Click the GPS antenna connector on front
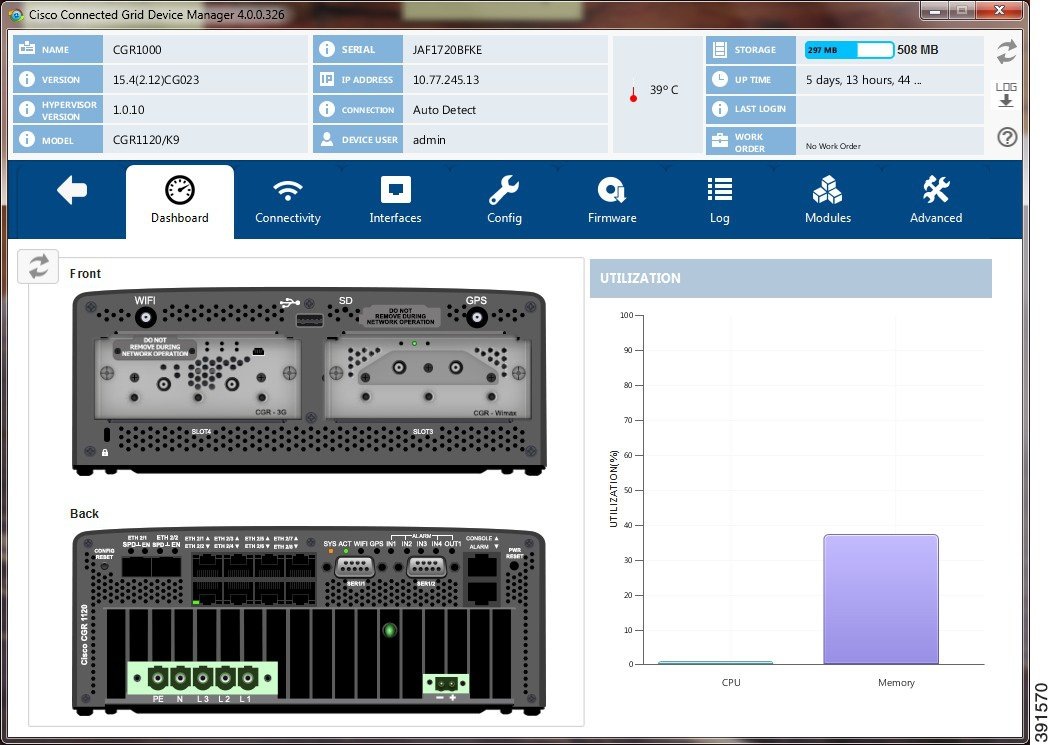1051x745 pixels. click(477, 317)
